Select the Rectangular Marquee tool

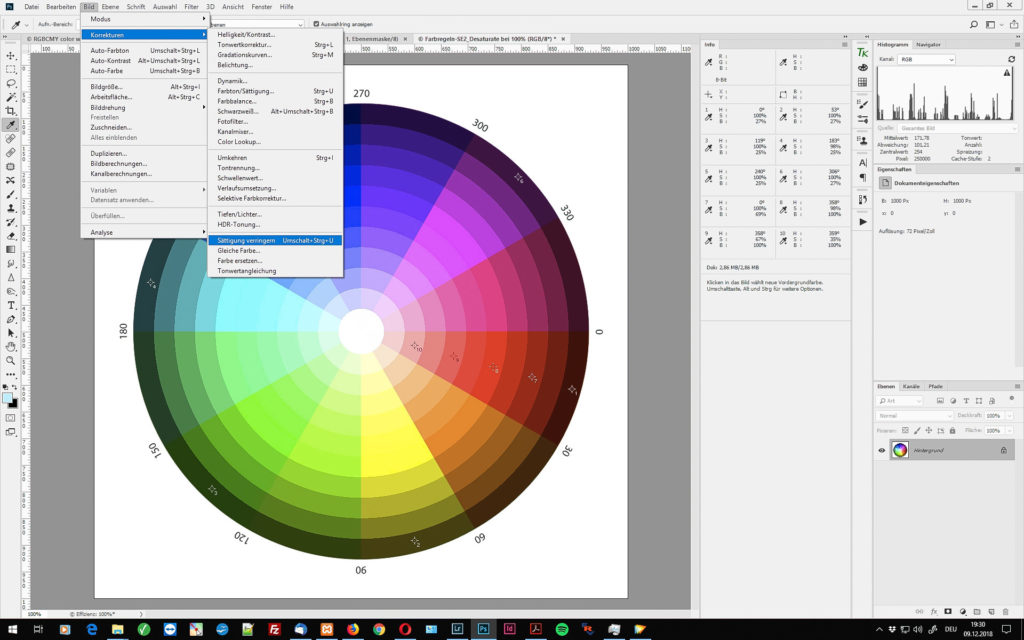pyautogui.click(x=11, y=69)
